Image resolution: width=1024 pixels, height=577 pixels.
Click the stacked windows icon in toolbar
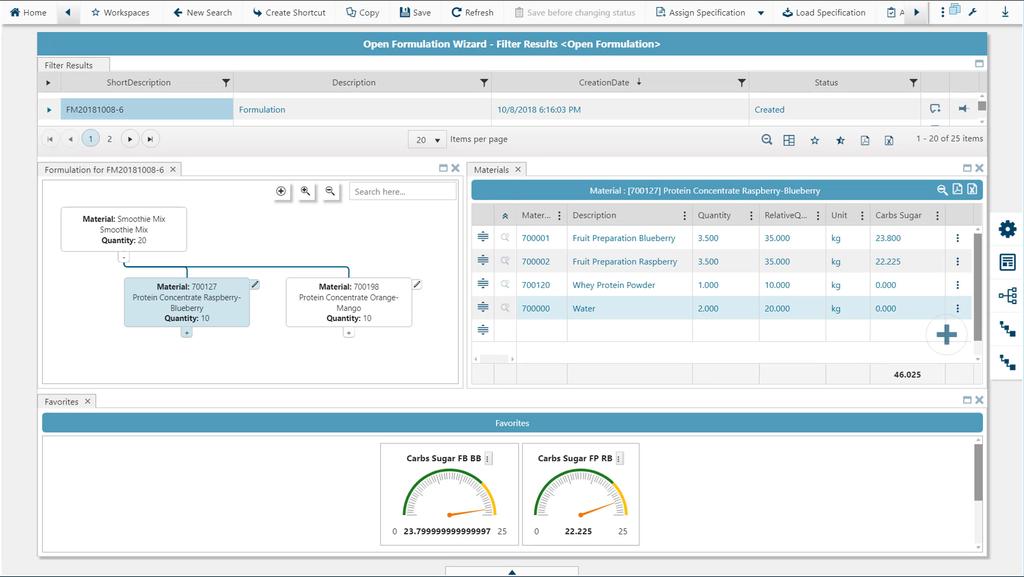click(955, 10)
